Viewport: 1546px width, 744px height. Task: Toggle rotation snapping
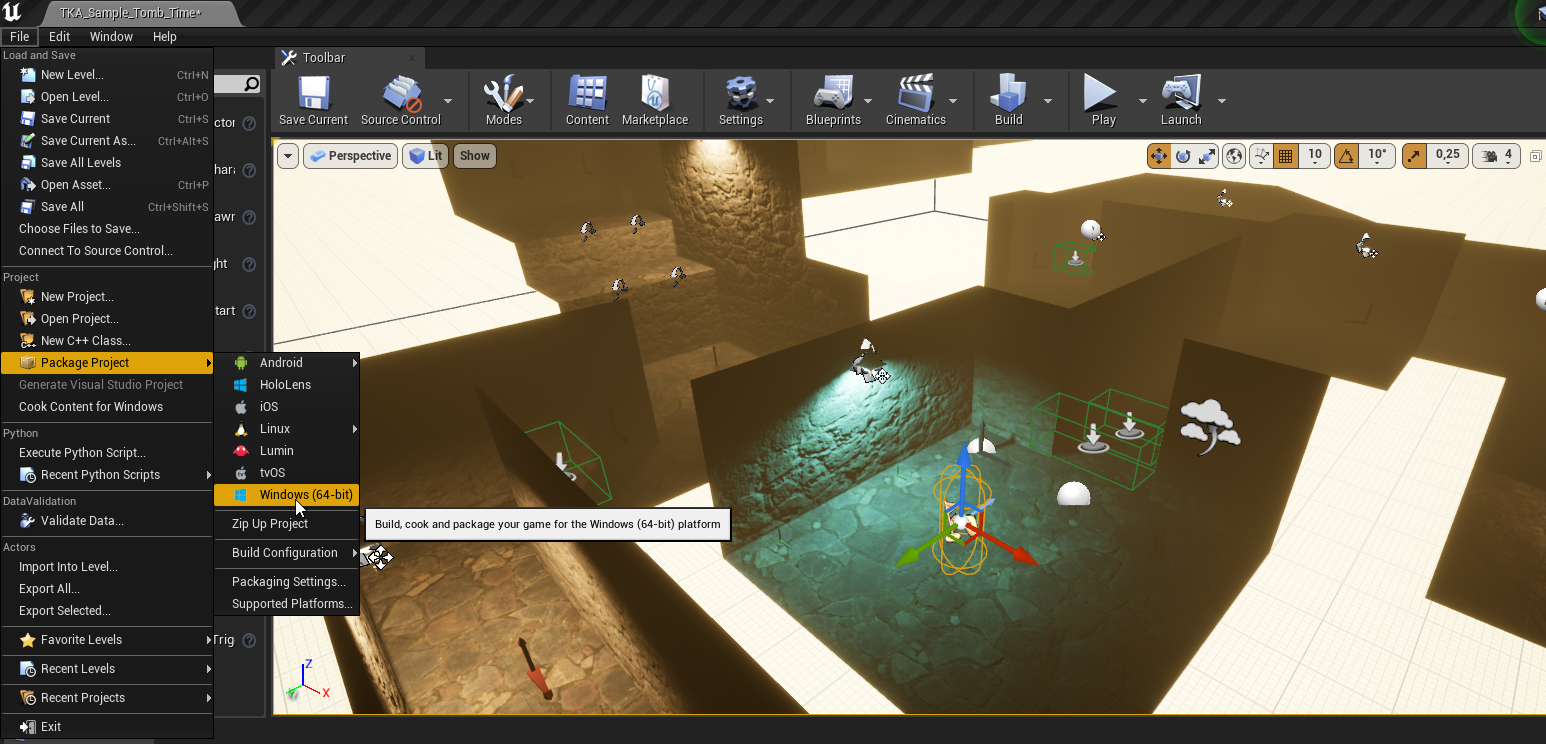[1346, 156]
